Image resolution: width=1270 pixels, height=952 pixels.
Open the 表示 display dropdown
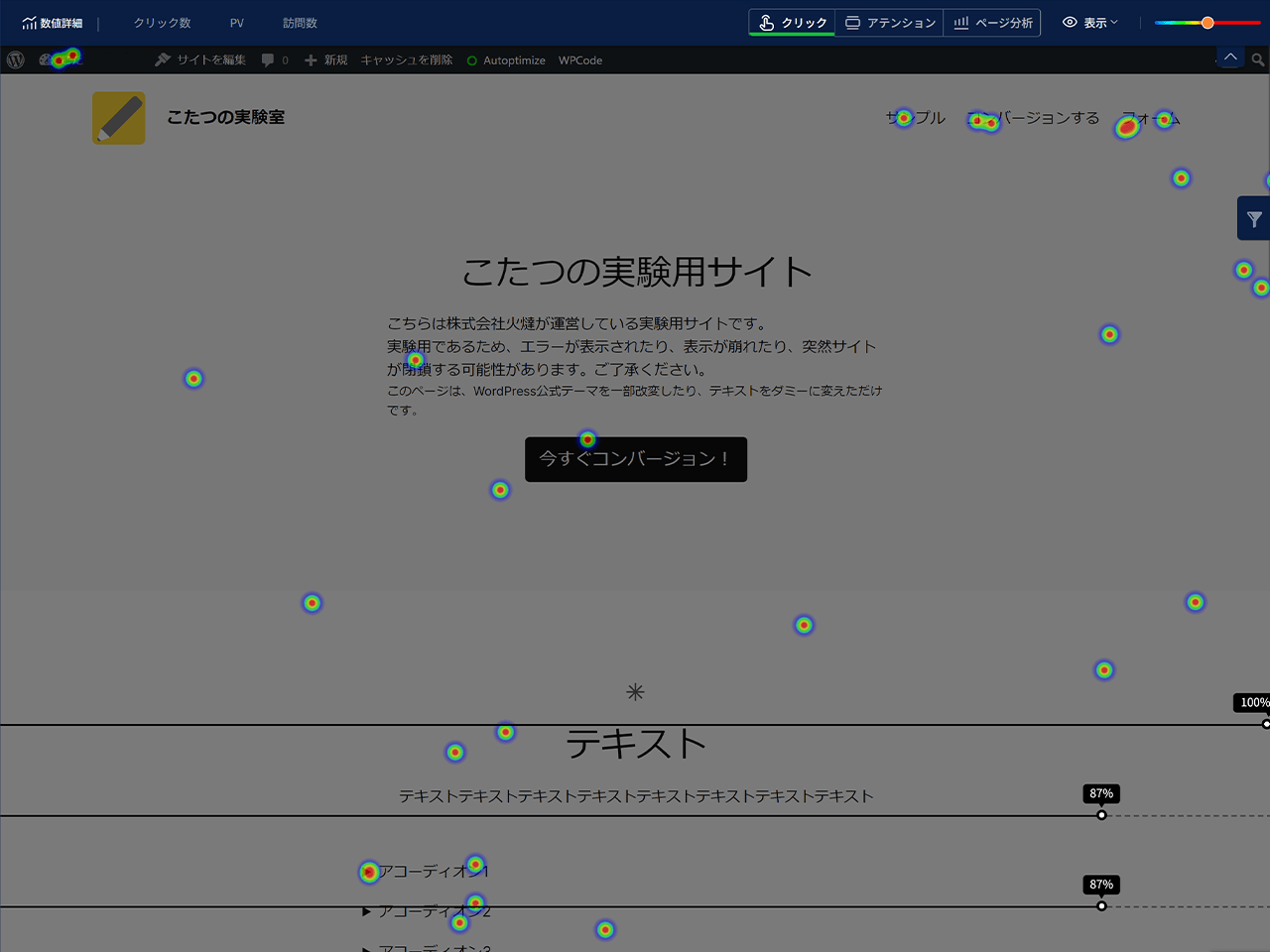(x=1089, y=23)
